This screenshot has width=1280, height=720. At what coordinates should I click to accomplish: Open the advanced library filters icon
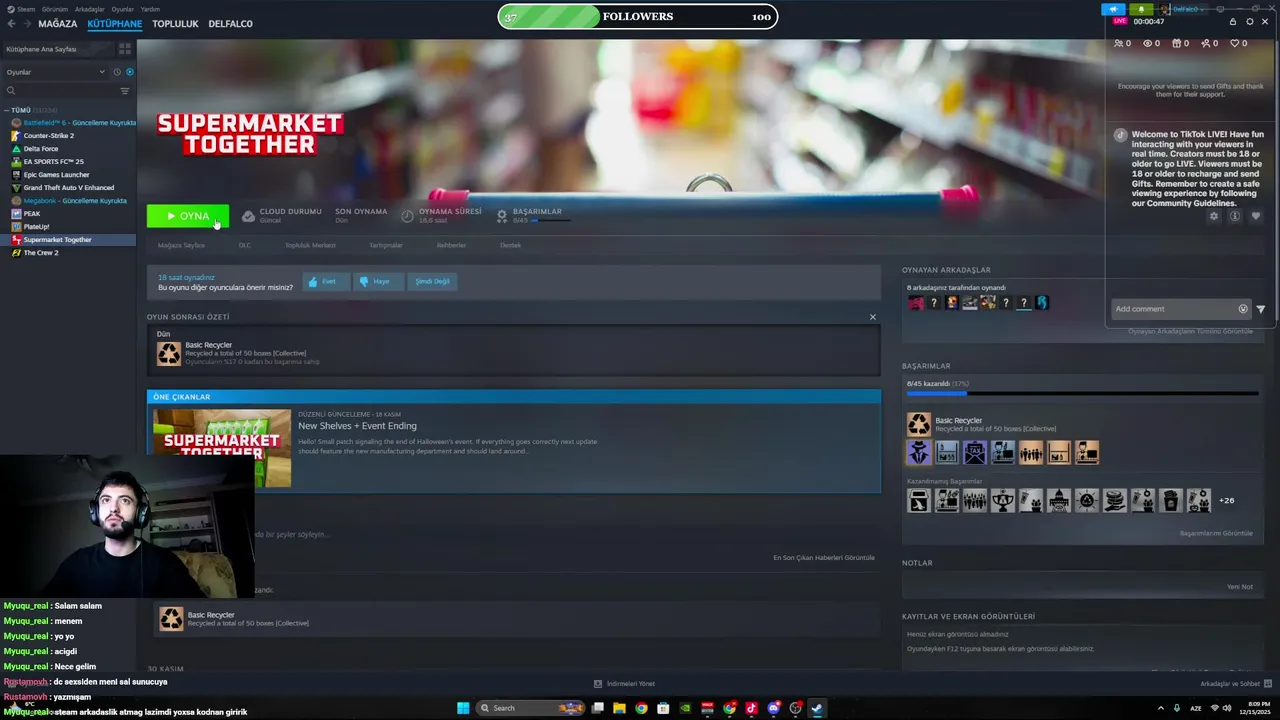click(x=125, y=91)
